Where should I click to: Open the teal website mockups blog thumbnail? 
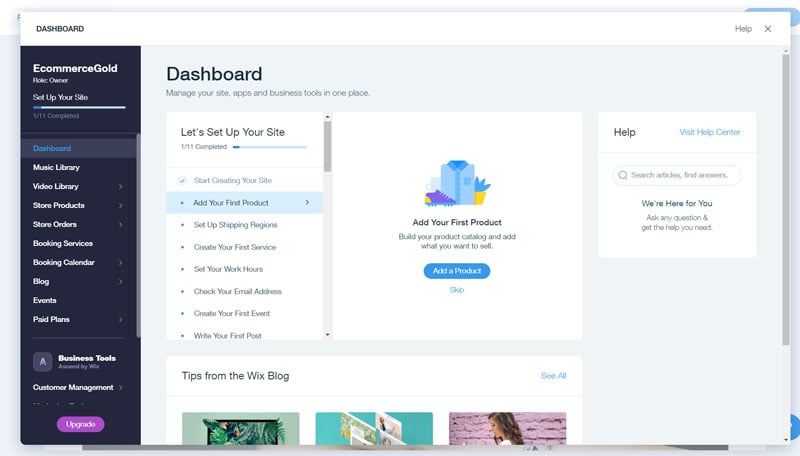pyautogui.click(x=374, y=428)
